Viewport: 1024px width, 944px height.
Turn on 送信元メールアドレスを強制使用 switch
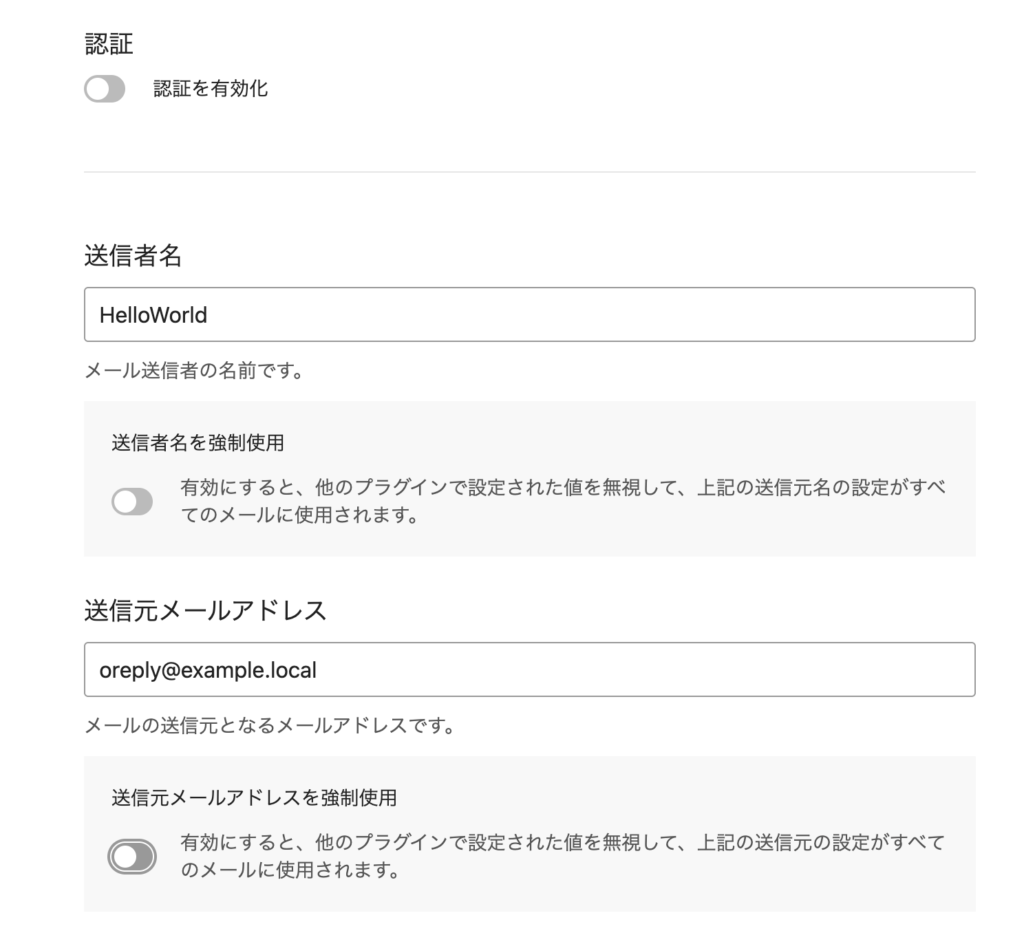(x=132, y=857)
